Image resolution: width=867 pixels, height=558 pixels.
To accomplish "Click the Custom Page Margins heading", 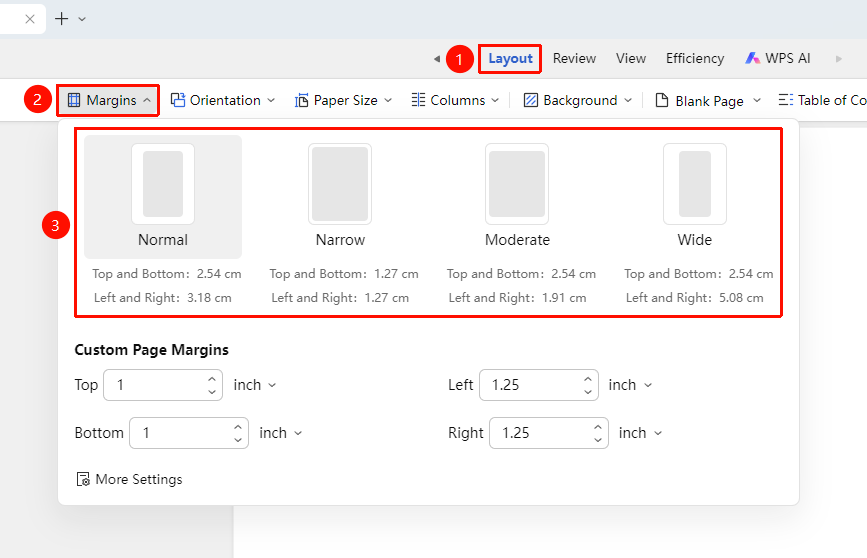I will [x=152, y=350].
